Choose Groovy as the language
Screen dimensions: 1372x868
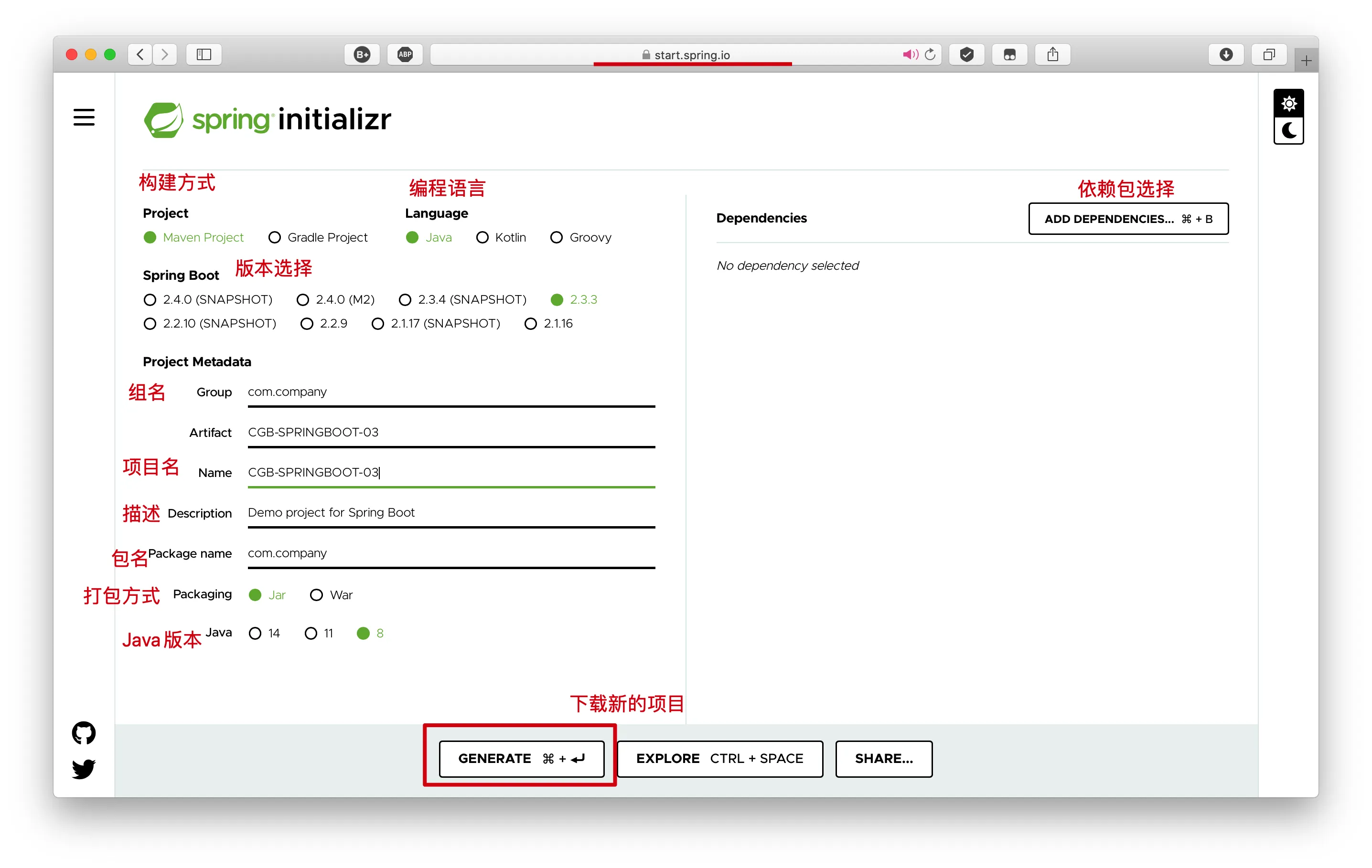point(580,237)
